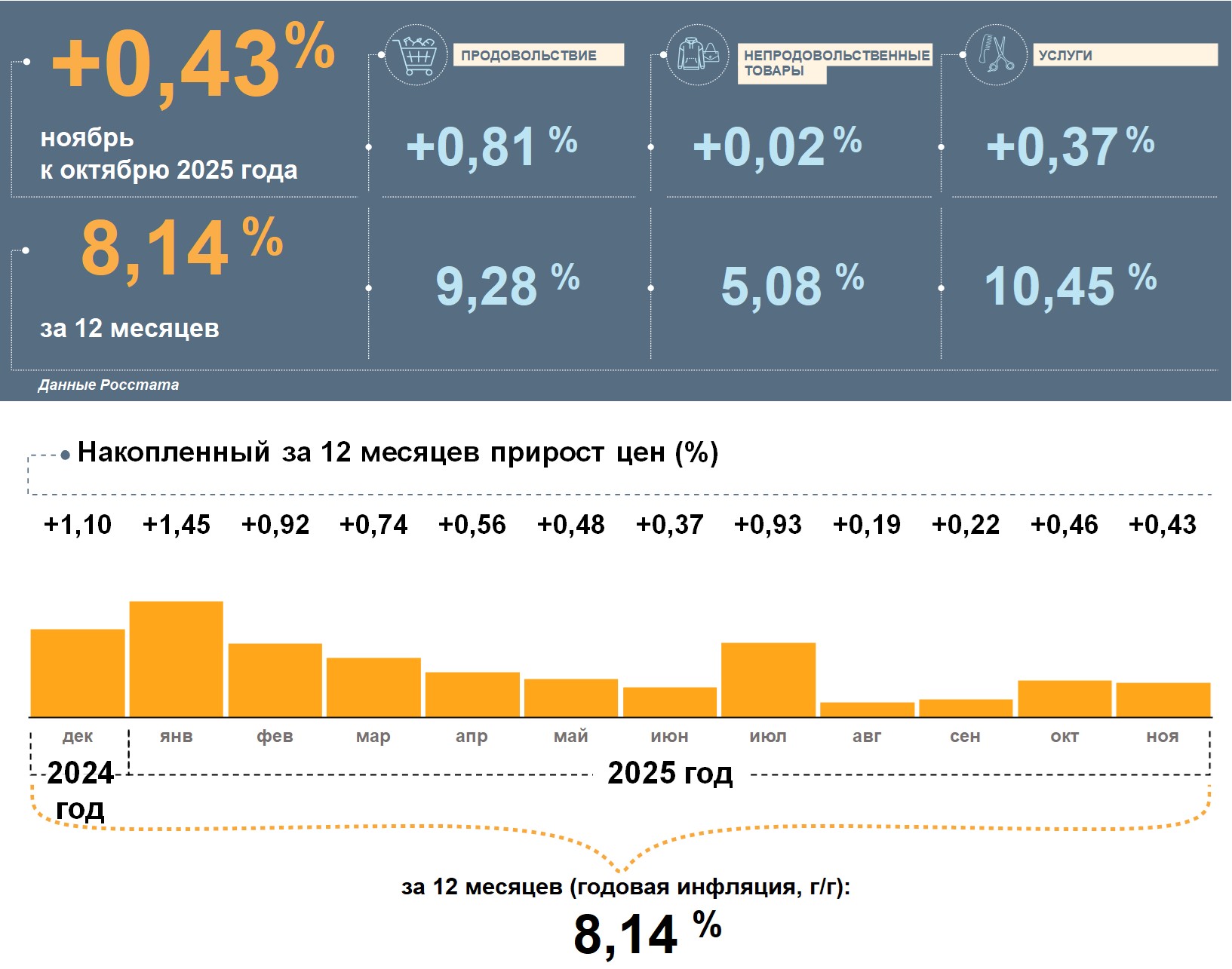
Task: Click the ноя month axis label
Action: pyautogui.click(x=1162, y=736)
